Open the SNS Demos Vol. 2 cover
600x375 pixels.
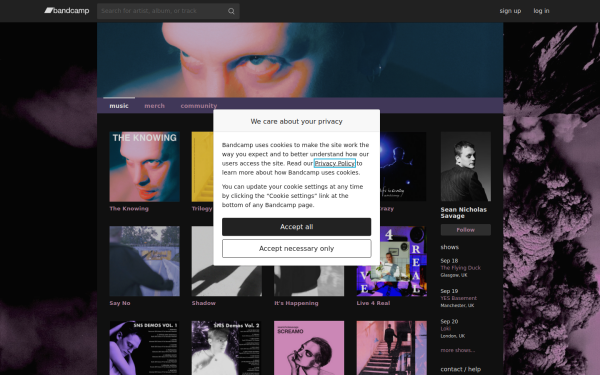pyautogui.click(x=227, y=348)
